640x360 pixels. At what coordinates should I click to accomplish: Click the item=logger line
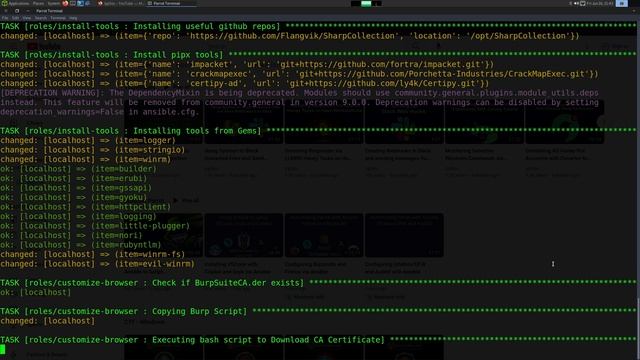[x=88, y=140]
